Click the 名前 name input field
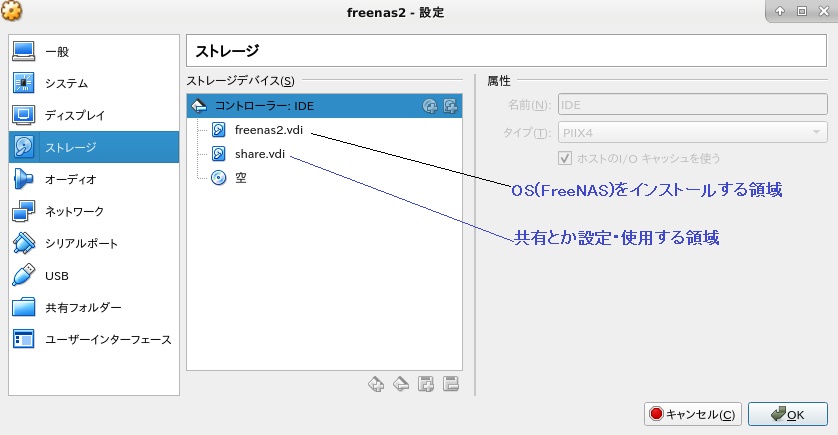 pyautogui.click(x=693, y=105)
